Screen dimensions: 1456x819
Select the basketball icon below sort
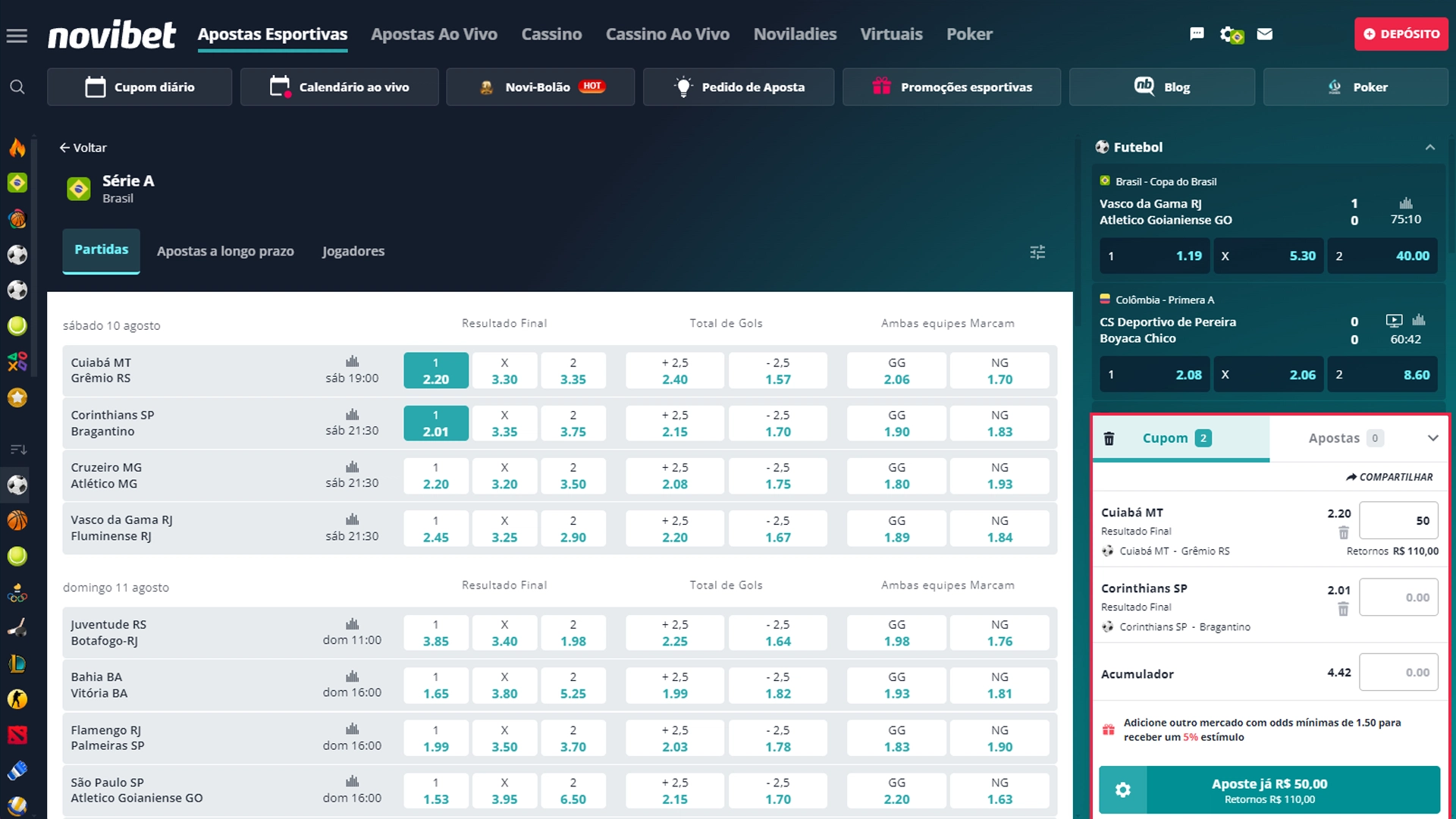pyautogui.click(x=17, y=521)
